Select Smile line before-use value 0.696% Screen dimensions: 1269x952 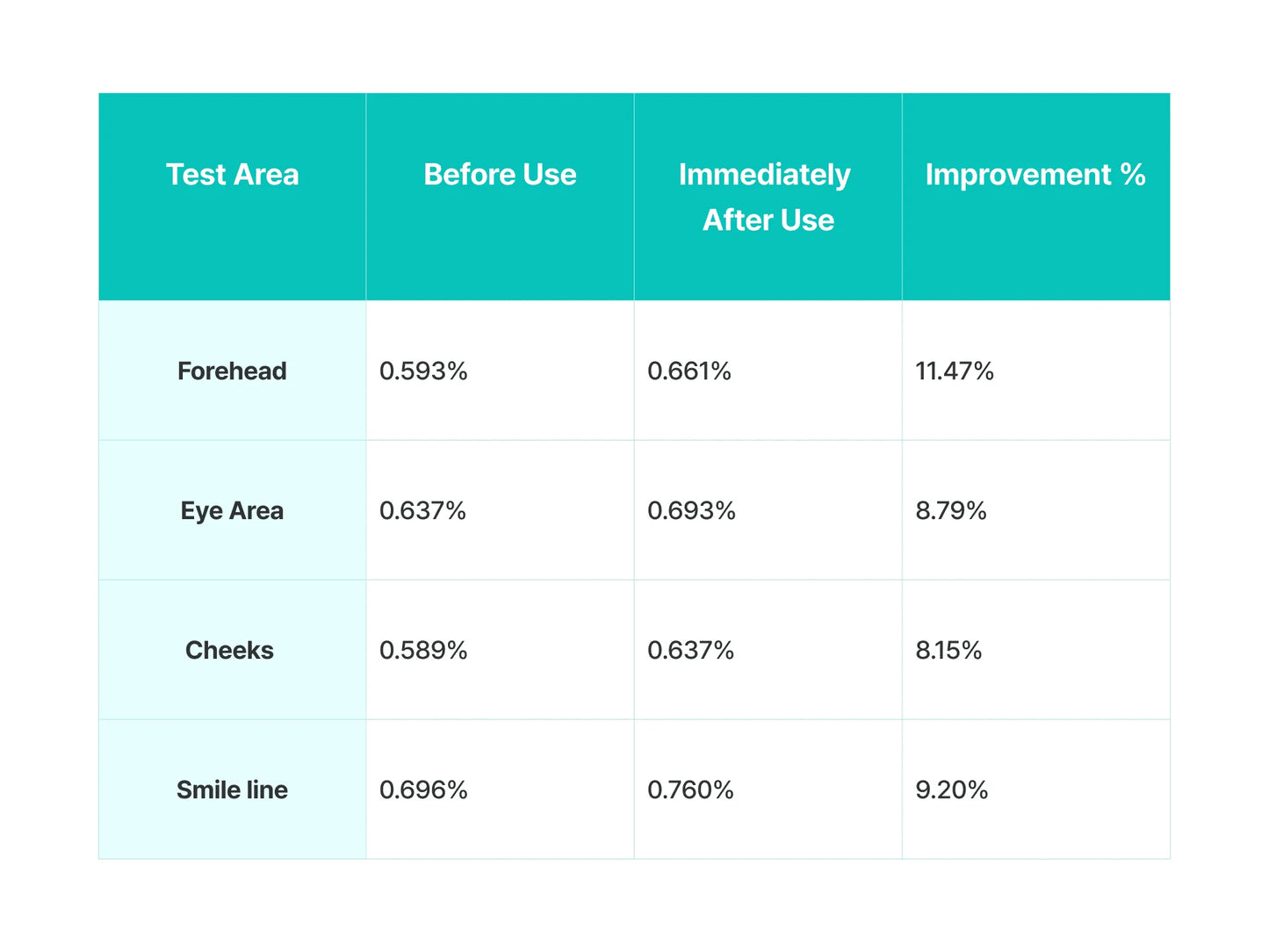423,790
